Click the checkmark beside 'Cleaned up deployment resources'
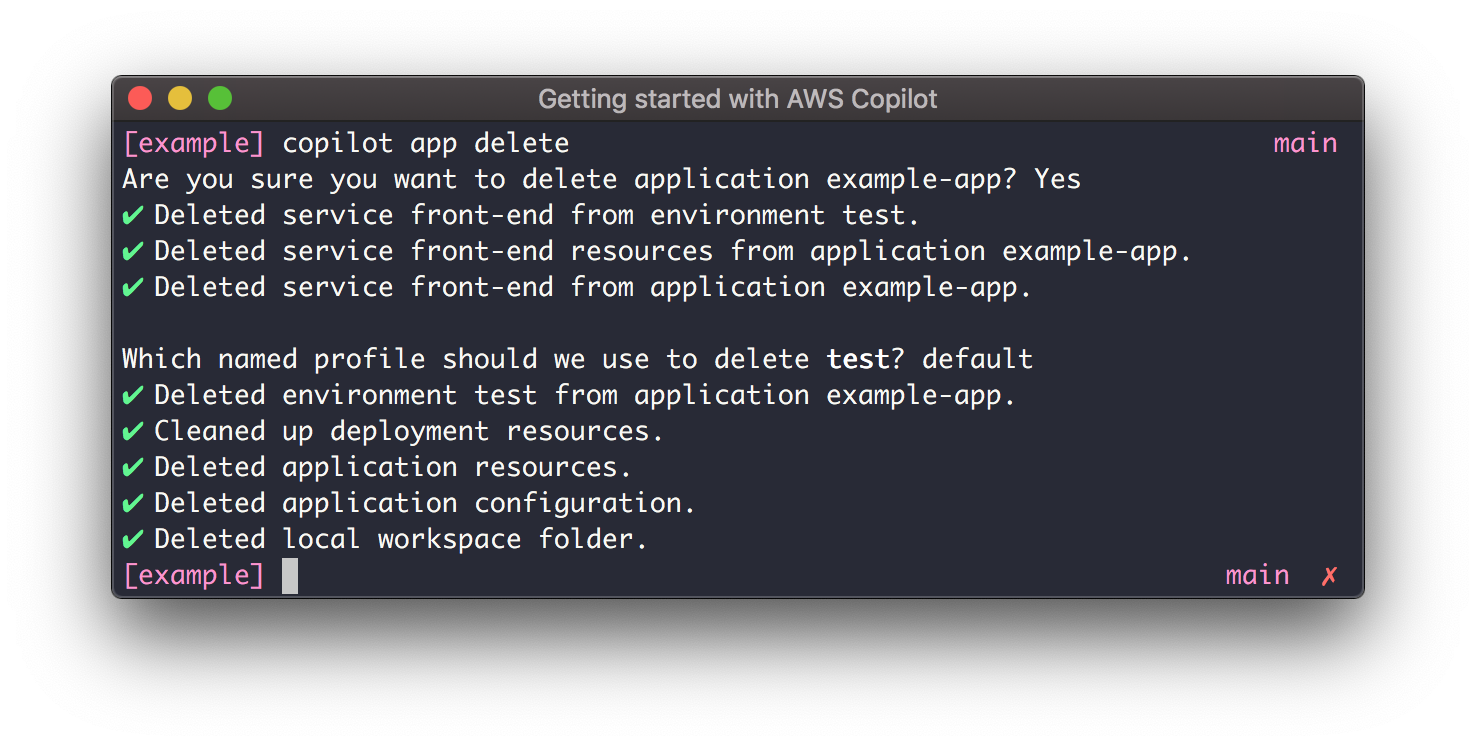Screen dimensions: 1476x746 point(133,431)
